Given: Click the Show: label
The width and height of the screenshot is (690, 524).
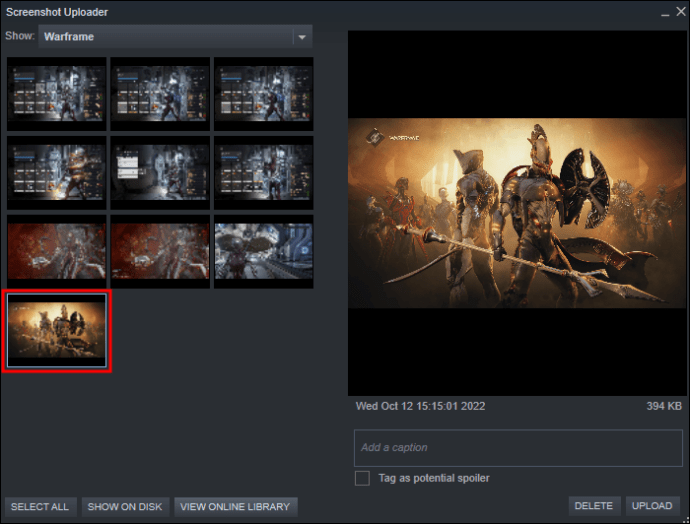Looking at the screenshot, I should [20, 36].
